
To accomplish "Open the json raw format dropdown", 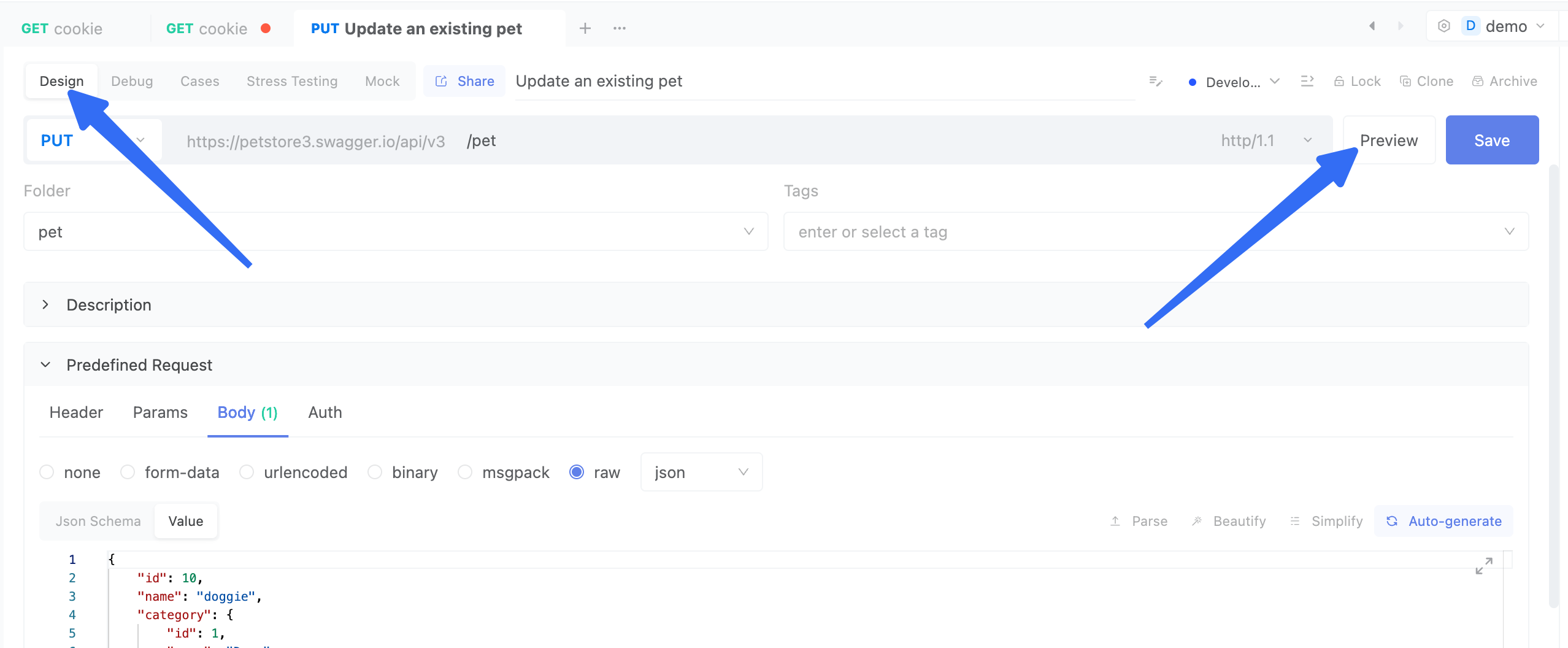I will pyautogui.click(x=701, y=472).
